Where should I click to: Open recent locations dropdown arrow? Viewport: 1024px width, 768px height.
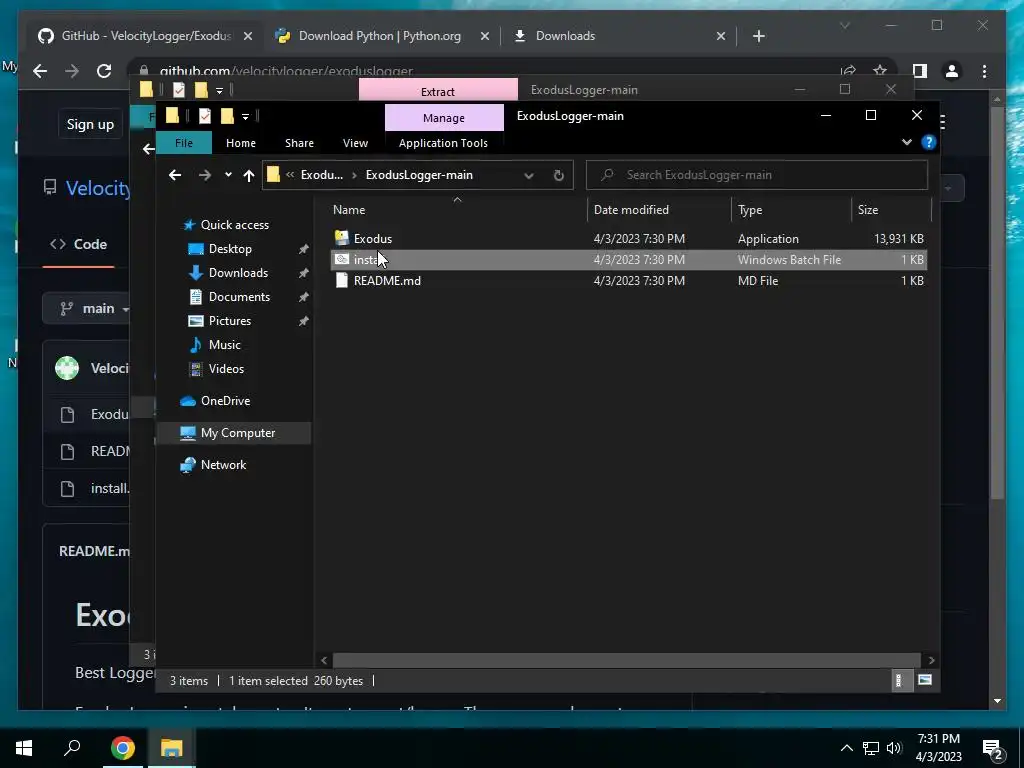228,175
